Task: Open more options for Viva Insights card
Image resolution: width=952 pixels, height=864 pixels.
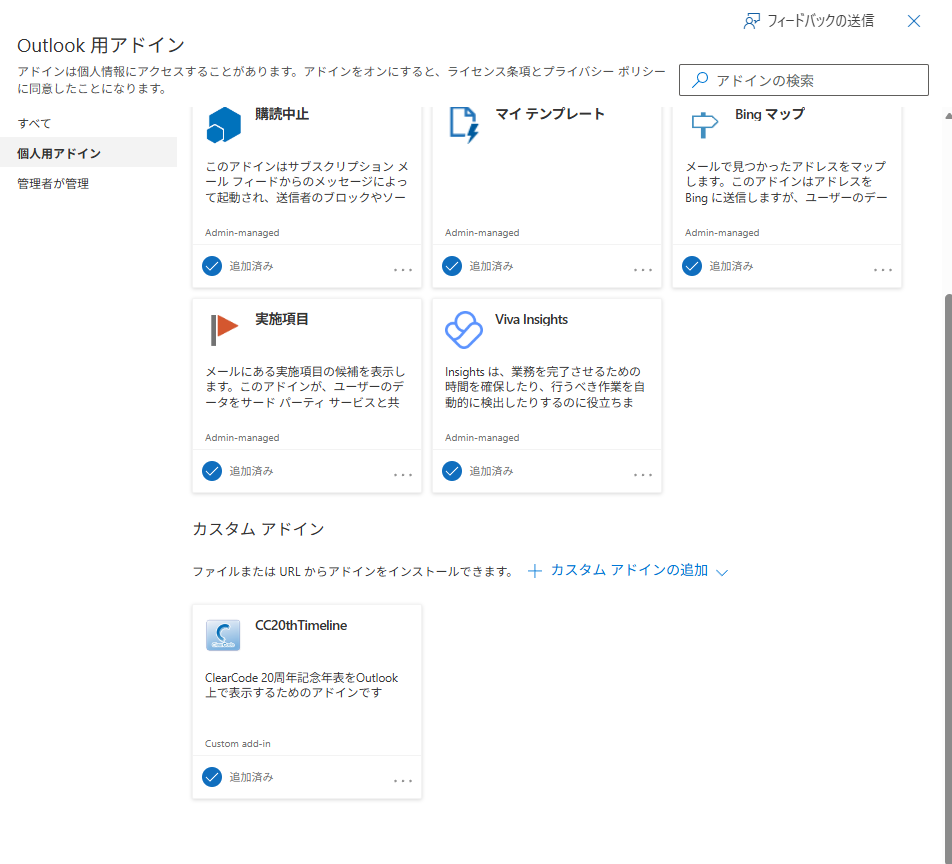Action: tap(643, 474)
